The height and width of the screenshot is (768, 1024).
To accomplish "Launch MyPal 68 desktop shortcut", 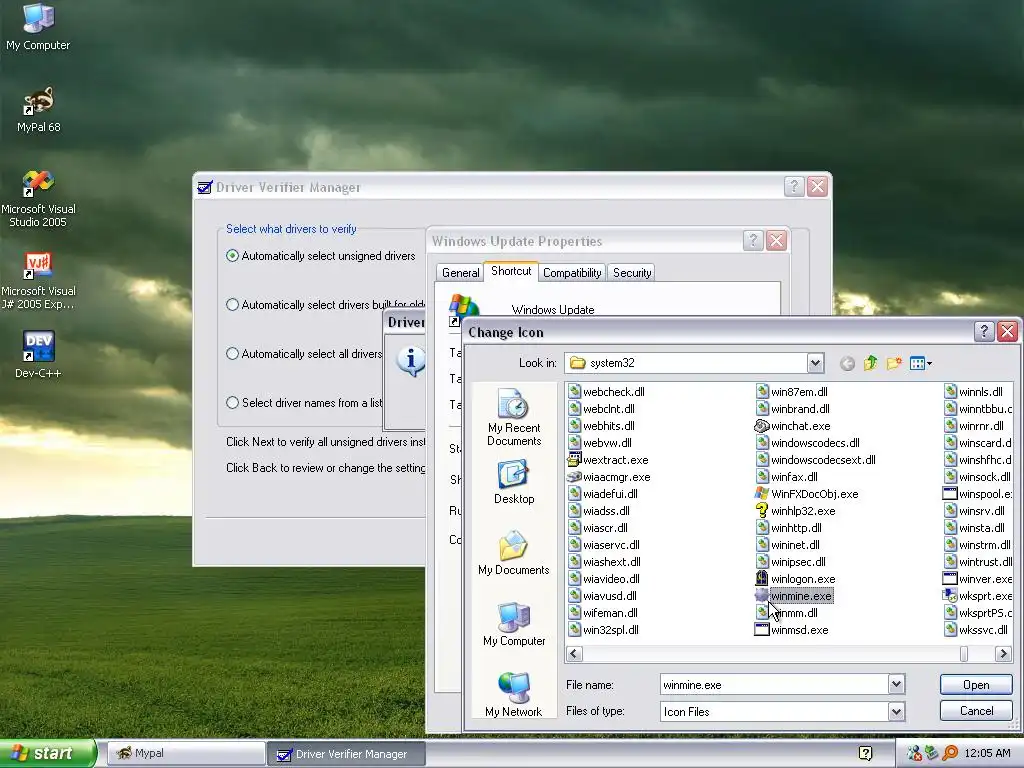I will tap(39, 109).
